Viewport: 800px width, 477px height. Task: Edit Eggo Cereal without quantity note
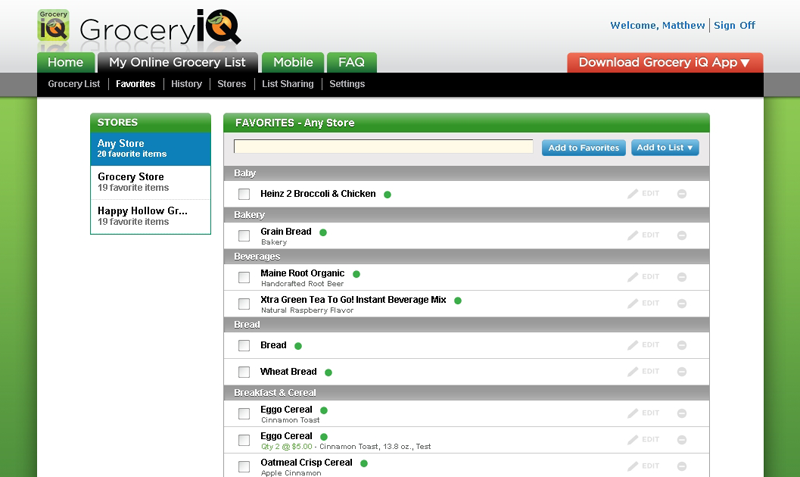pyautogui.click(x=643, y=413)
